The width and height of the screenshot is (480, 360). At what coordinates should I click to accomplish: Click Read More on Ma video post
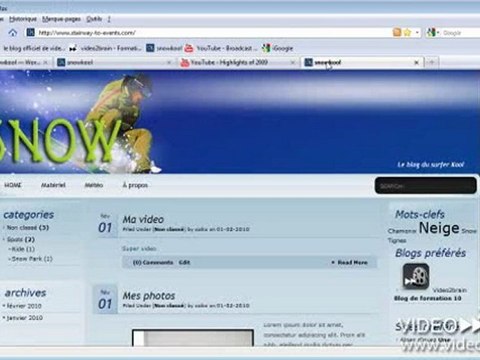click(352, 262)
